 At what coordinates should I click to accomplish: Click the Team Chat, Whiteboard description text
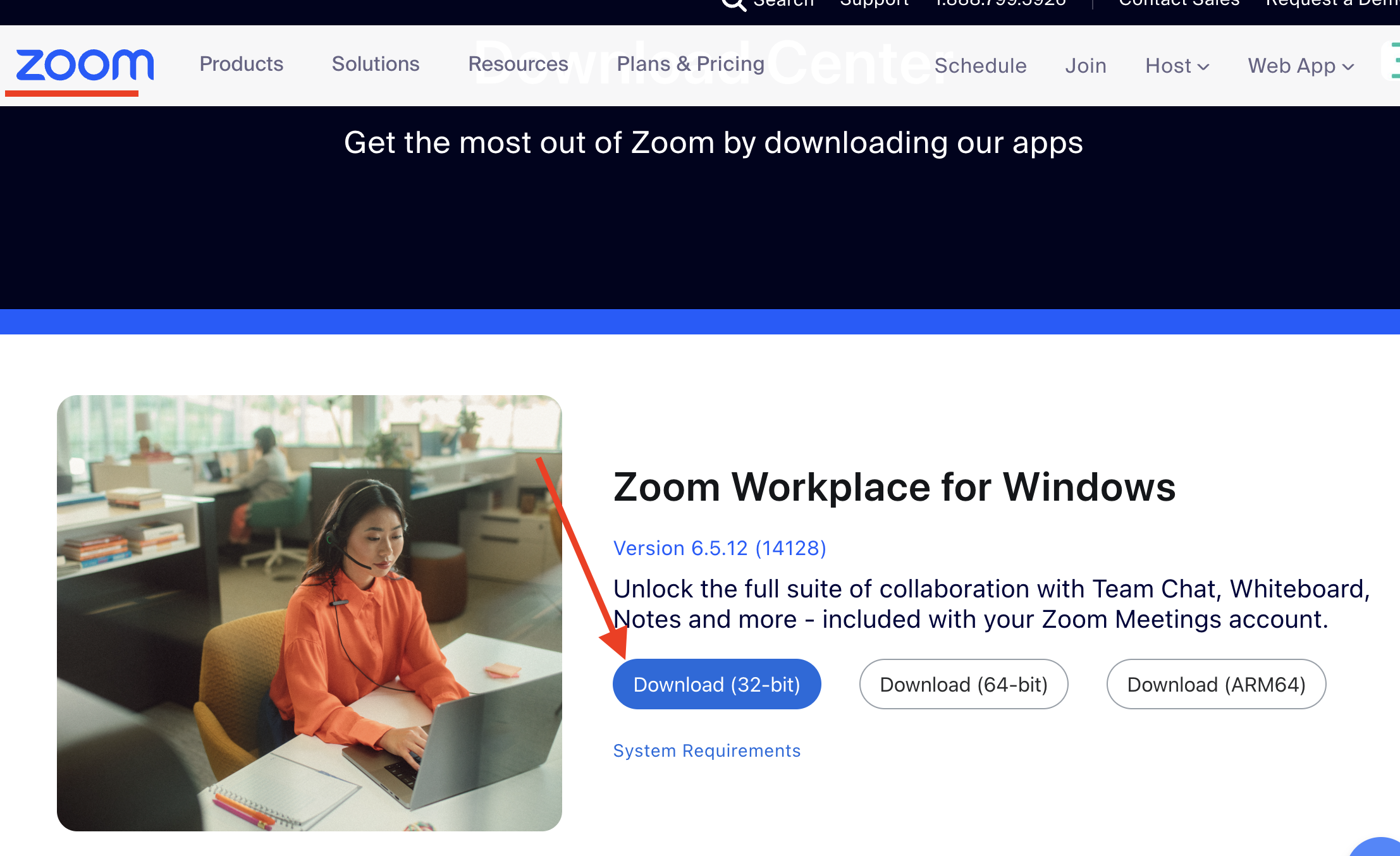click(x=992, y=604)
